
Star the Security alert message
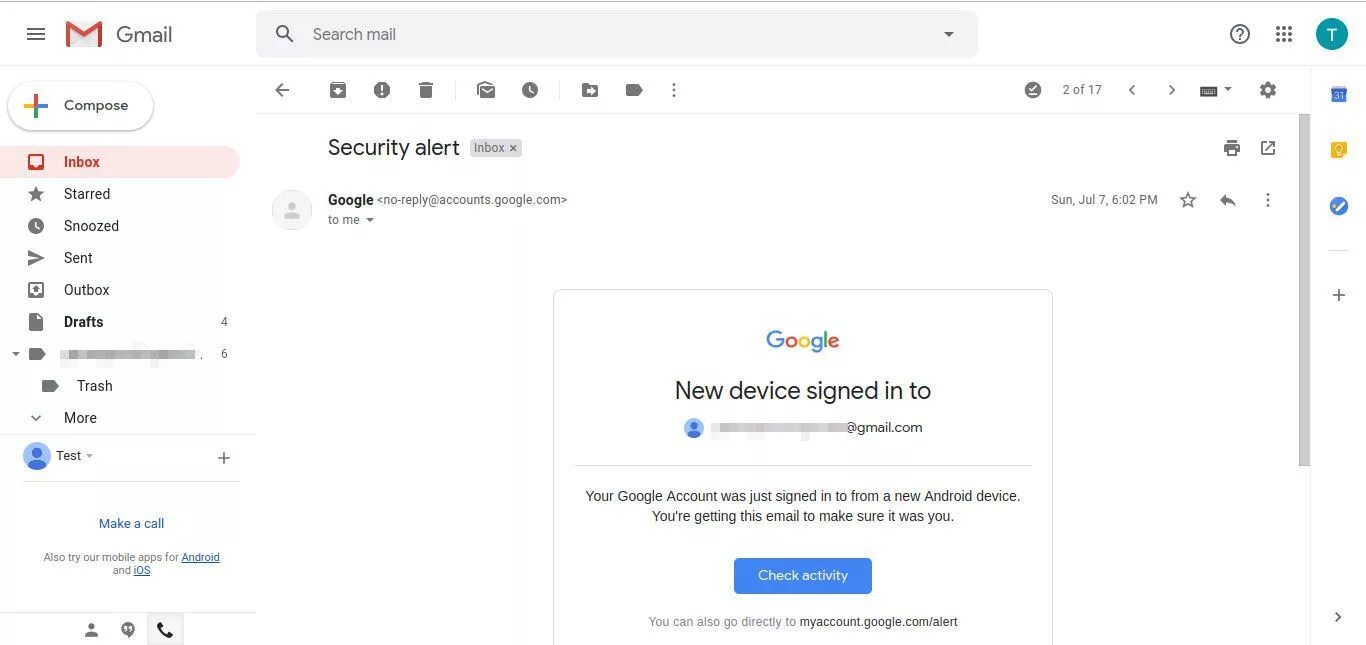[1188, 200]
